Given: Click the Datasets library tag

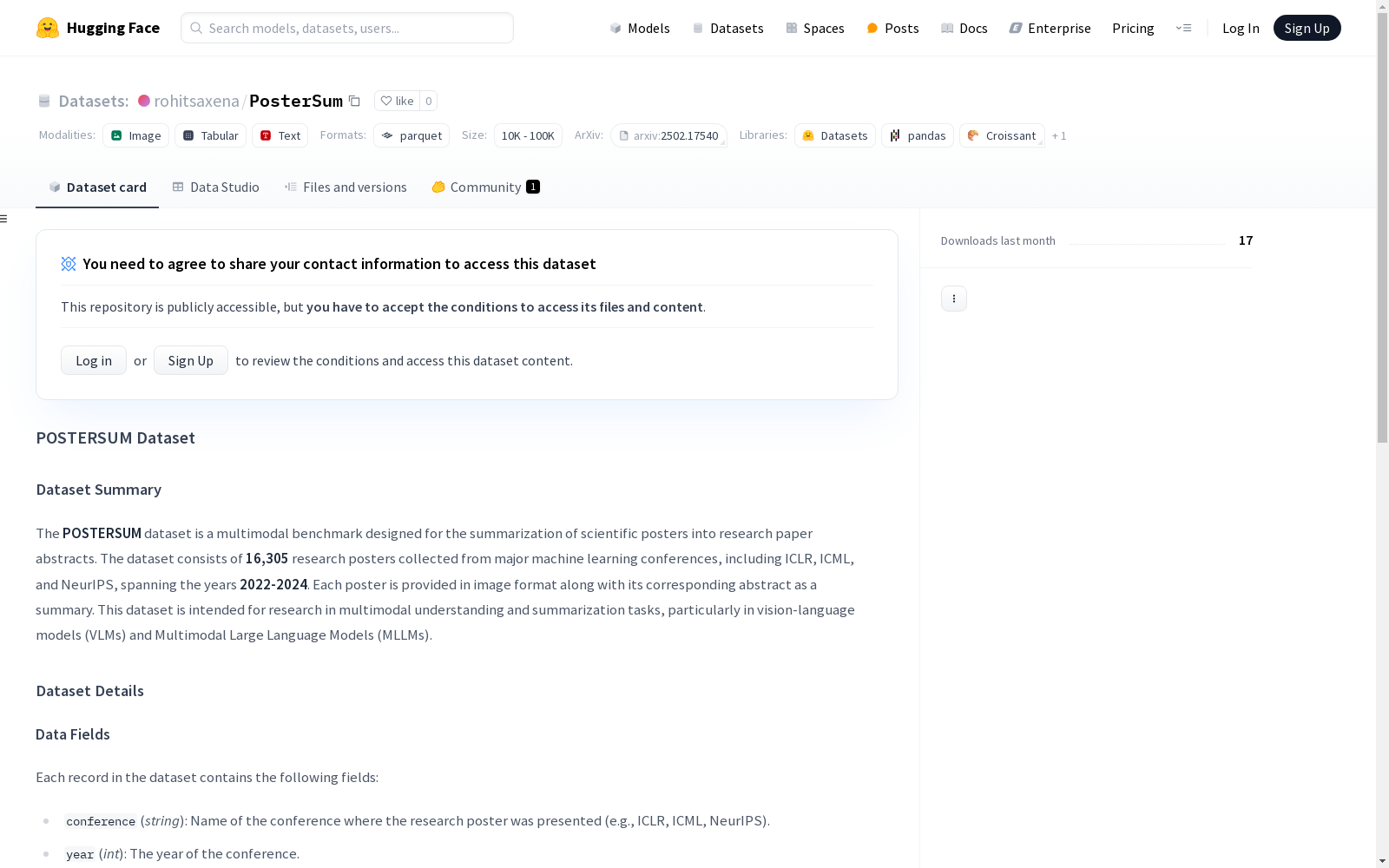Looking at the screenshot, I should pos(835,135).
